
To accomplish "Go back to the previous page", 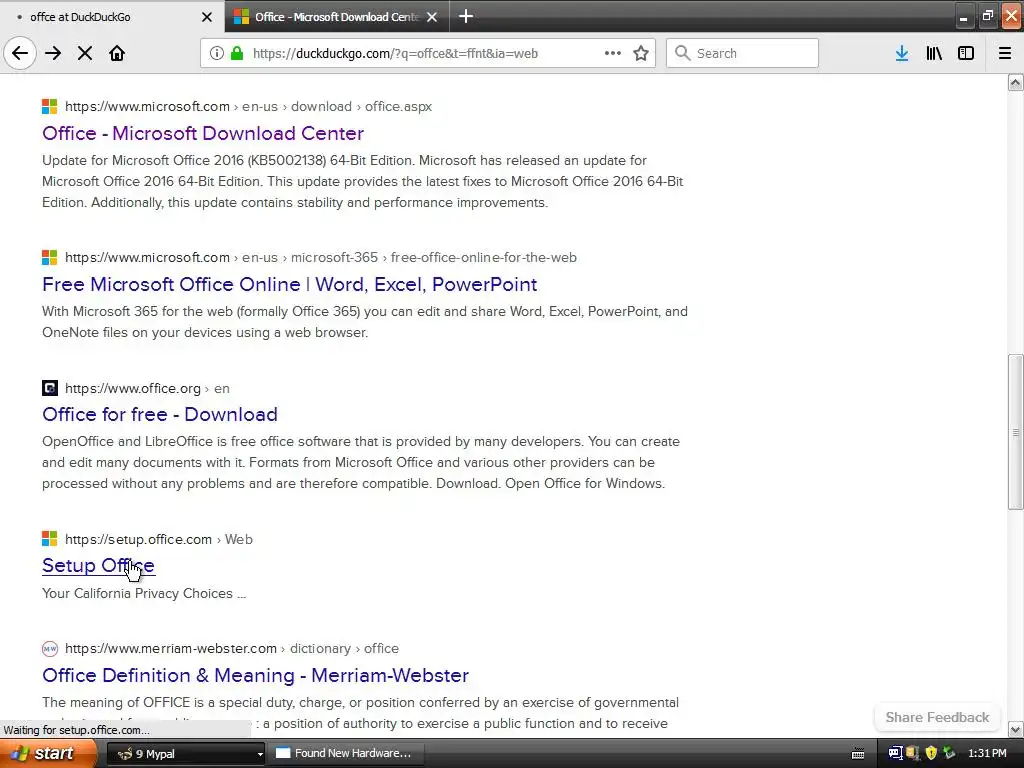I will (x=20, y=53).
